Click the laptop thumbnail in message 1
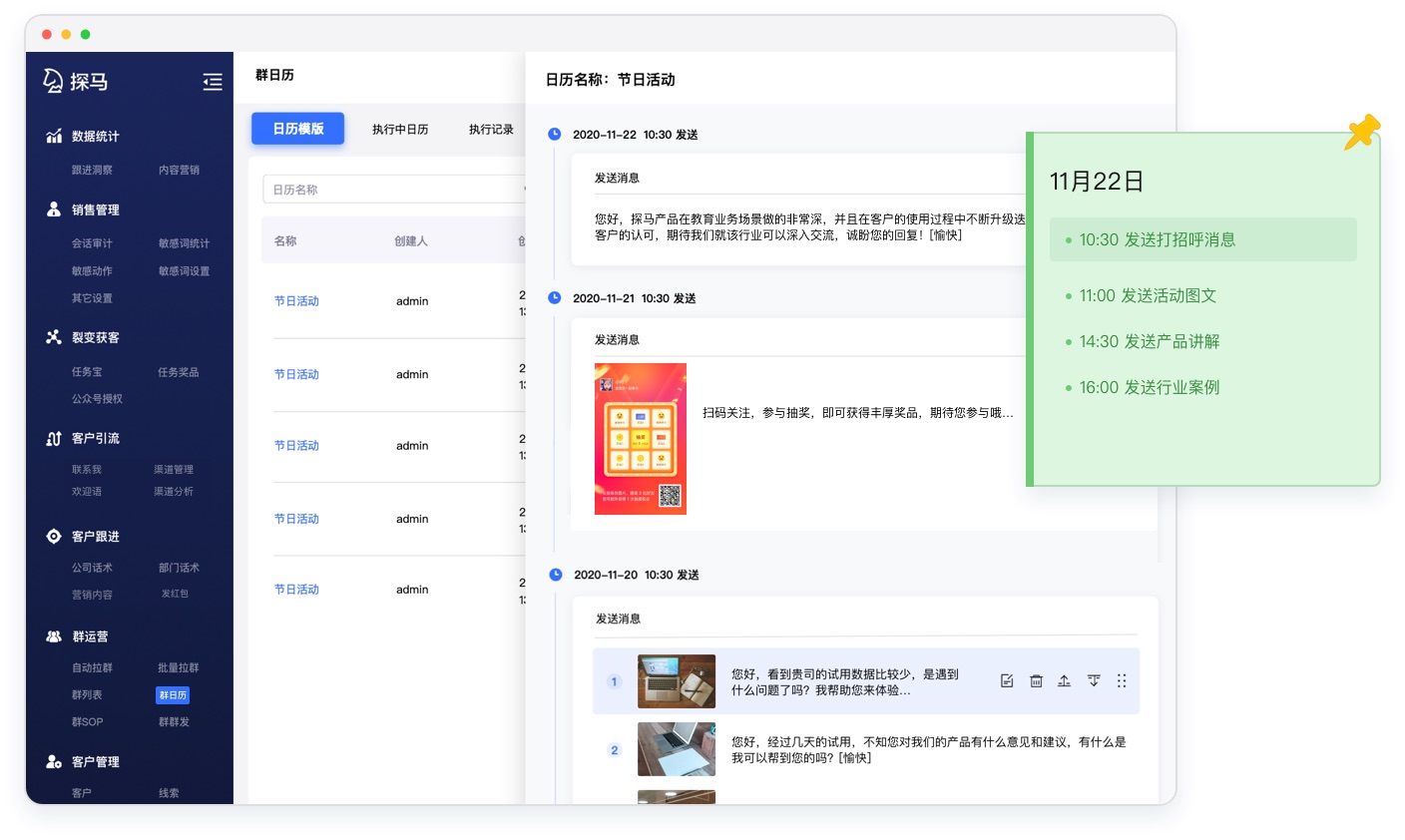The width and height of the screenshot is (1405, 840). (x=677, y=681)
